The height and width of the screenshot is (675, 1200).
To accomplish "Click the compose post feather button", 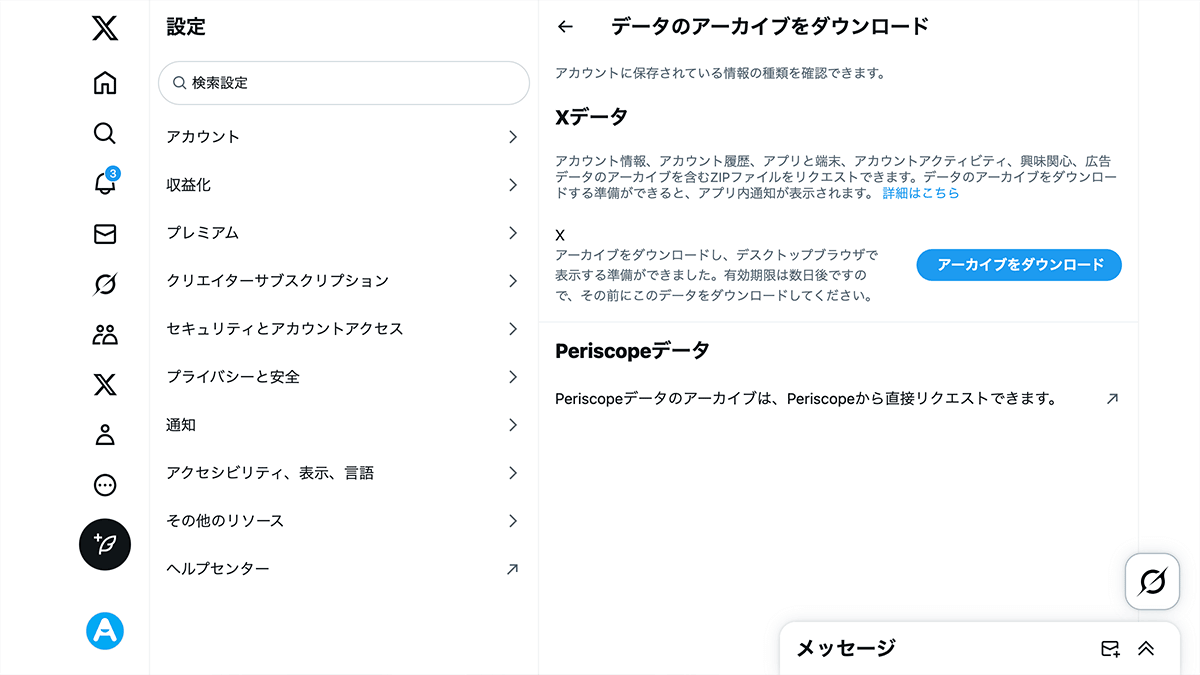I will click(105, 544).
